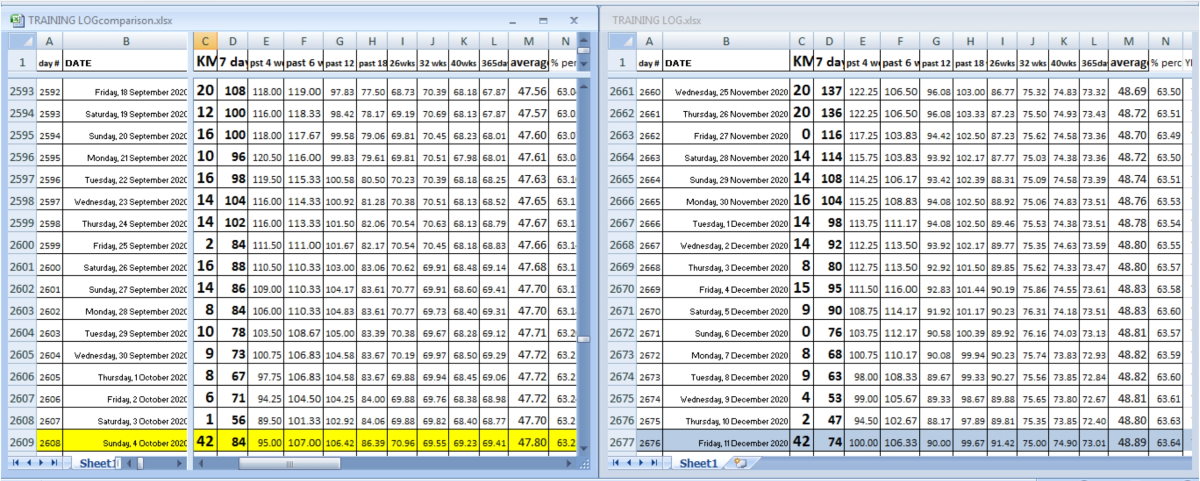Click average value 48.89 in TRAINING LOG.xlsx
This screenshot has width=1200, height=481.
point(1128,442)
